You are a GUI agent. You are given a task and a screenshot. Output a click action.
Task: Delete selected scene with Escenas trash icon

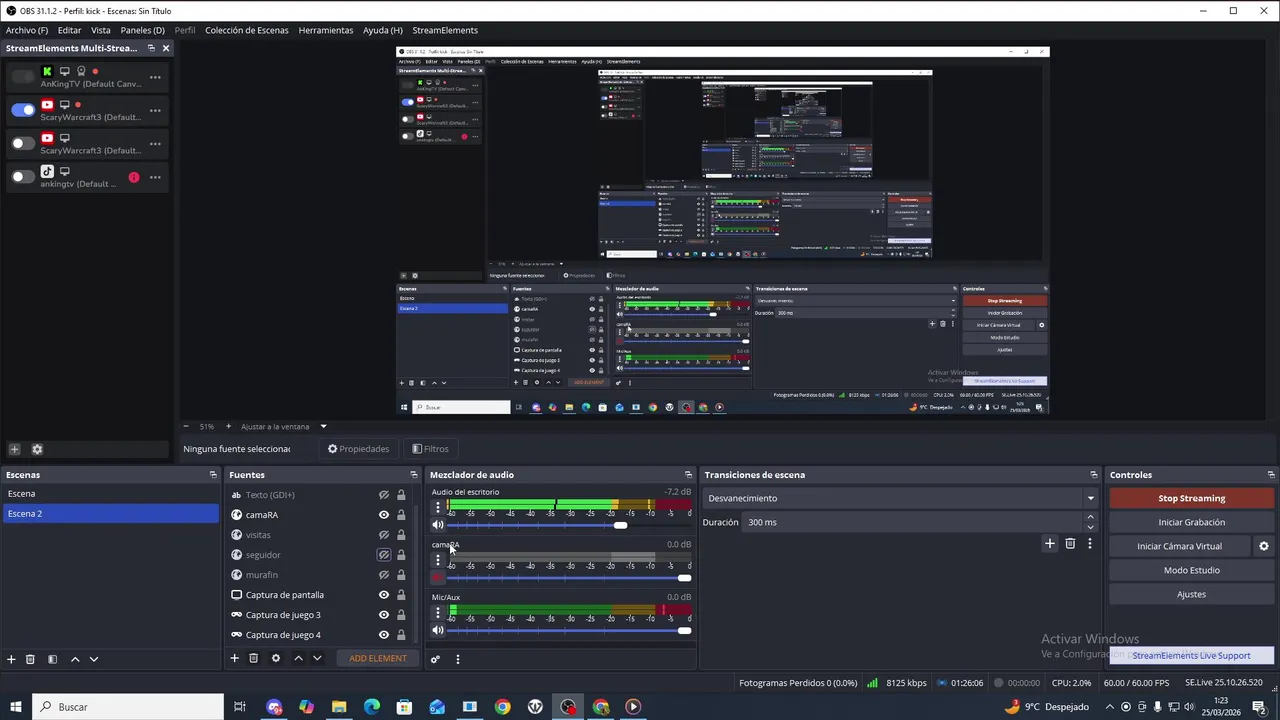coord(30,659)
